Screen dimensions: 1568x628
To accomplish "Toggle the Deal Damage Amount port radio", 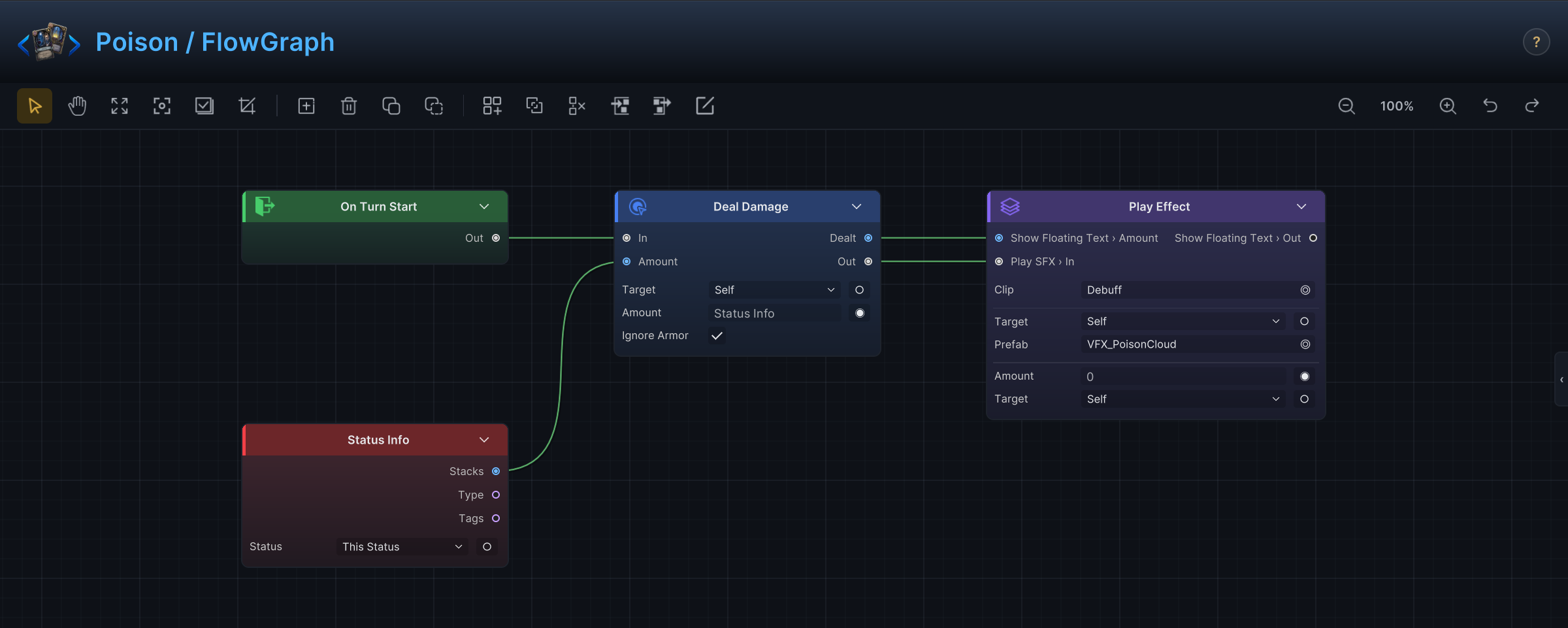I will click(x=860, y=313).
